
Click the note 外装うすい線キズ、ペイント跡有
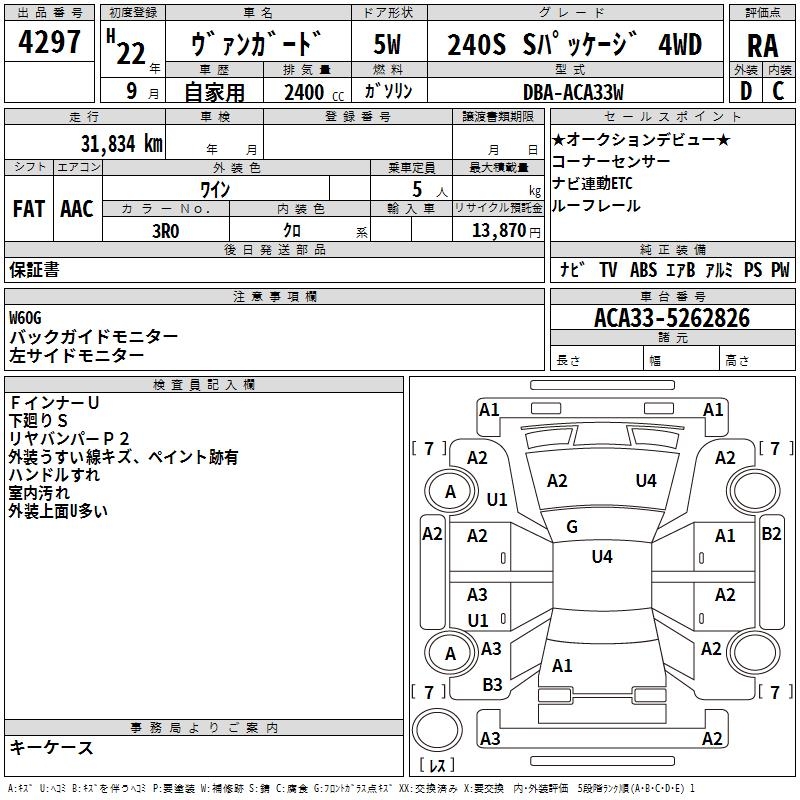coord(123,457)
